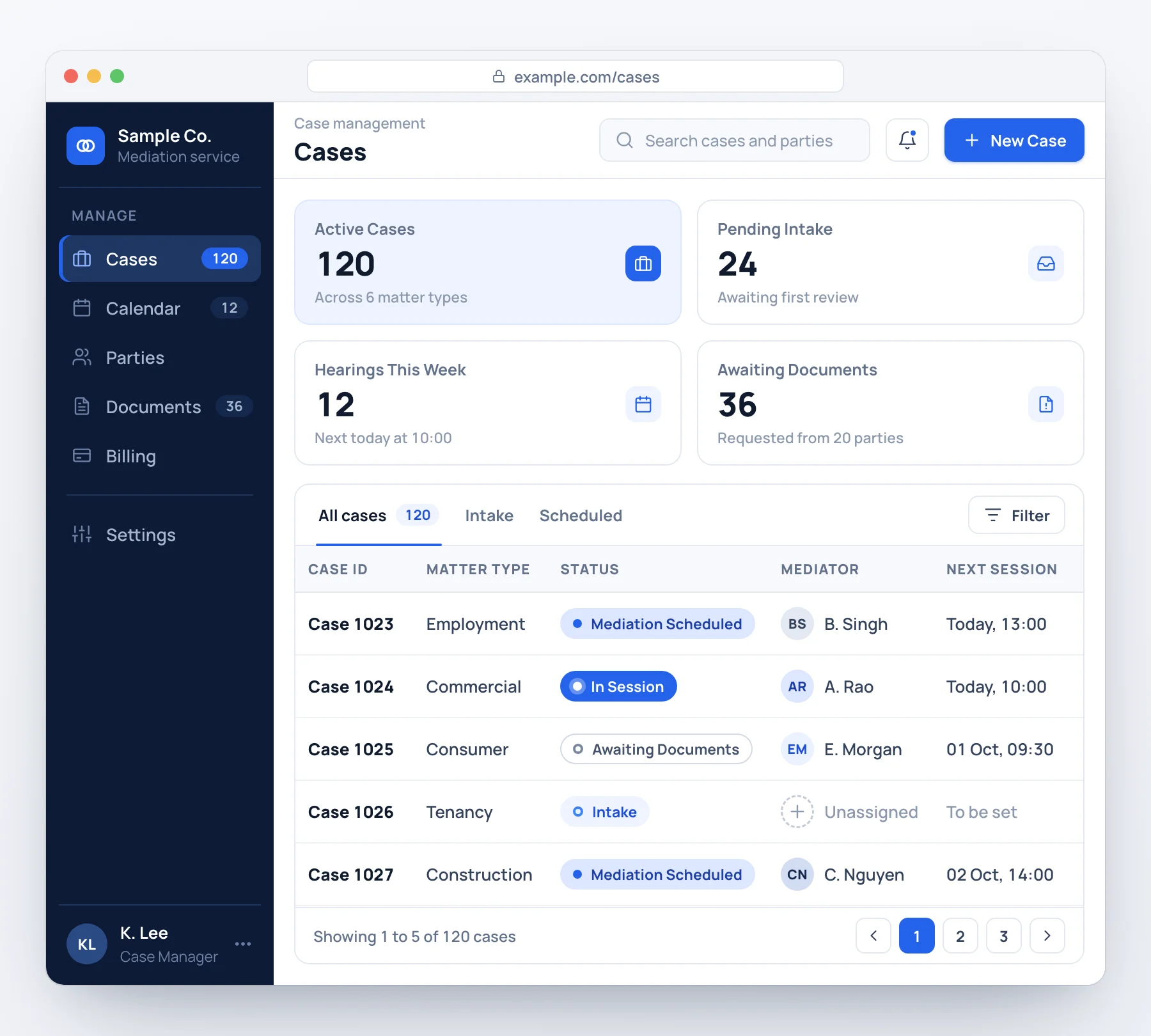
Task: Focus the Search cases and parties field
Action: 734,140
